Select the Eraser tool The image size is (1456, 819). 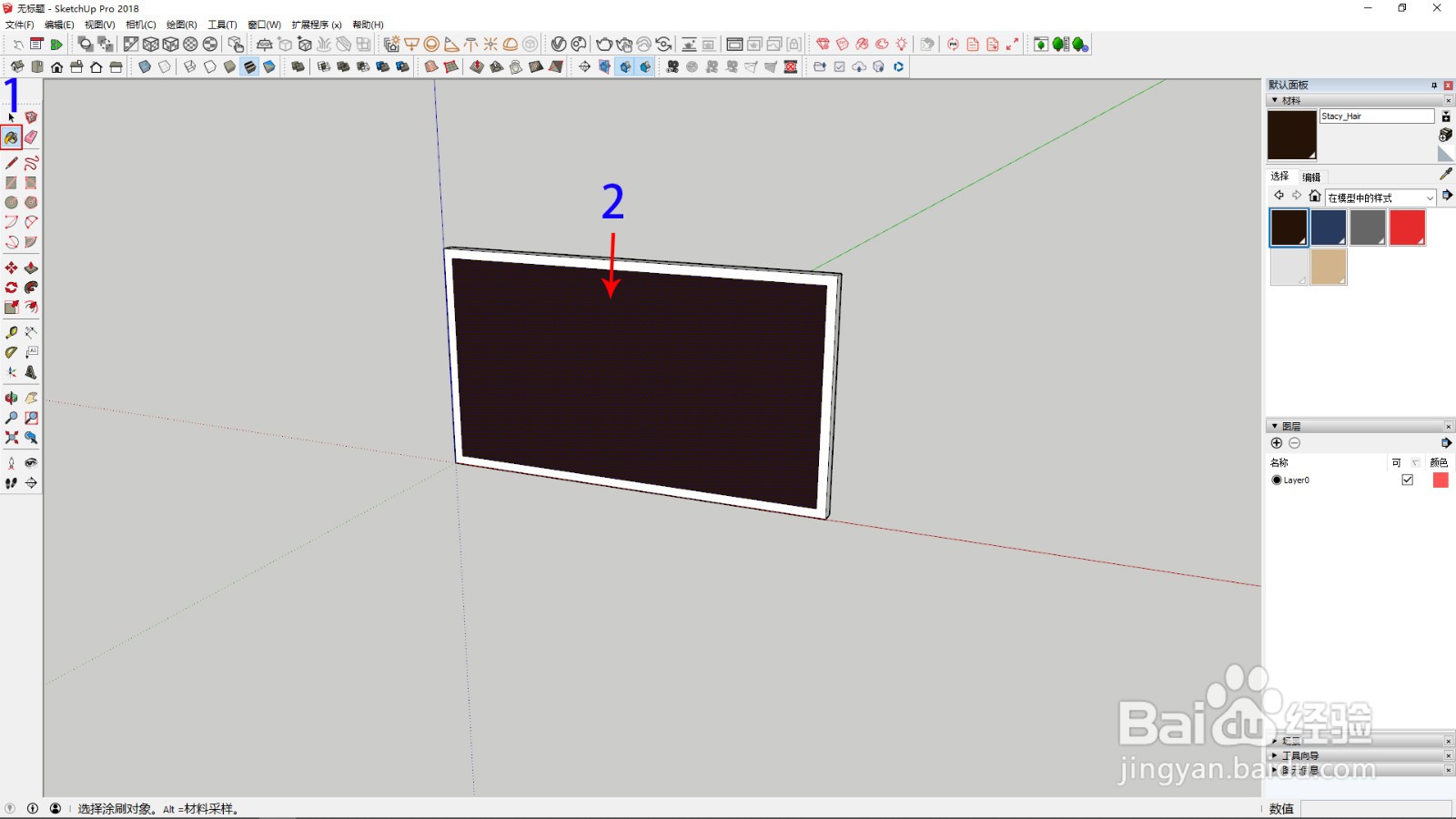pyautogui.click(x=31, y=137)
